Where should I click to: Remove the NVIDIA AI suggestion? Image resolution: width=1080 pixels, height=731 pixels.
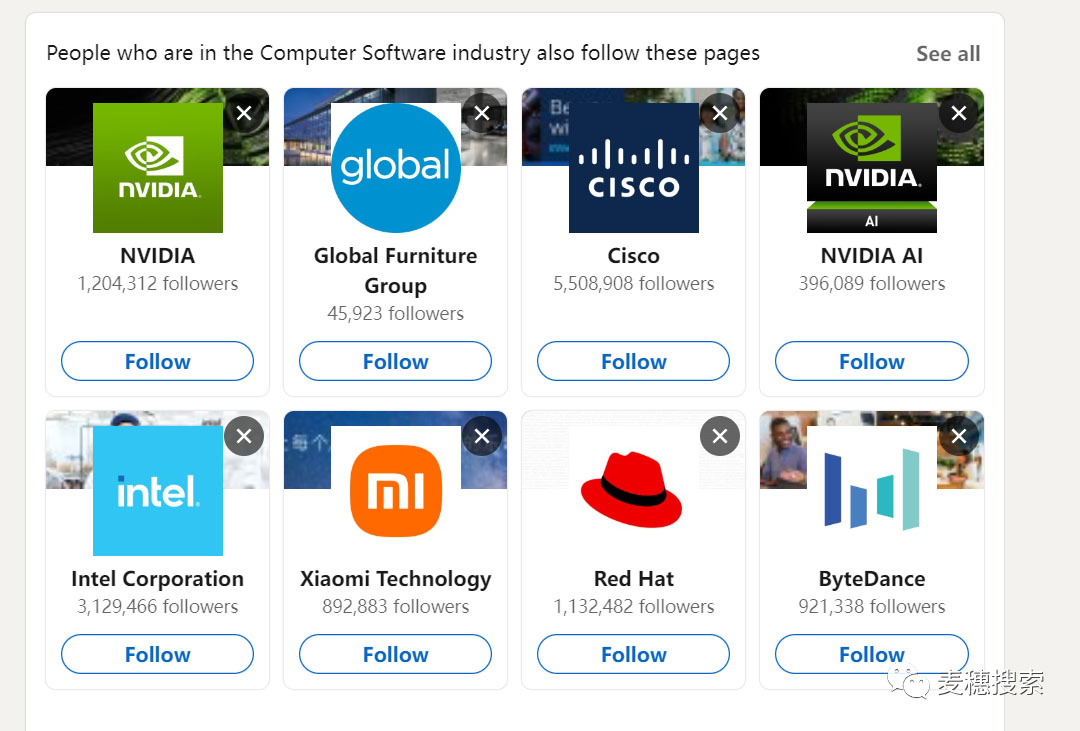coord(958,113)
